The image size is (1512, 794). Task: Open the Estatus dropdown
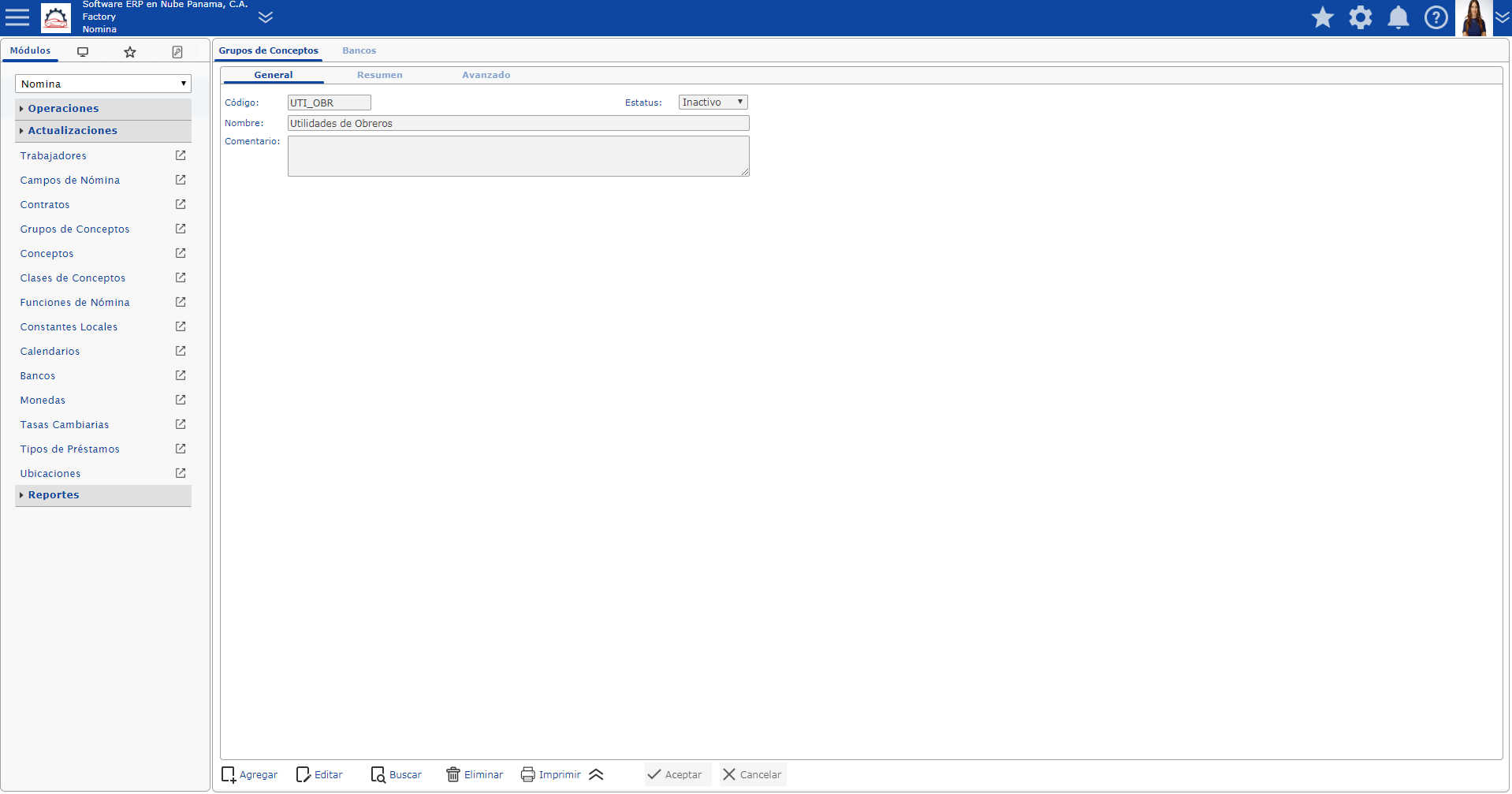tap(713, 103)
